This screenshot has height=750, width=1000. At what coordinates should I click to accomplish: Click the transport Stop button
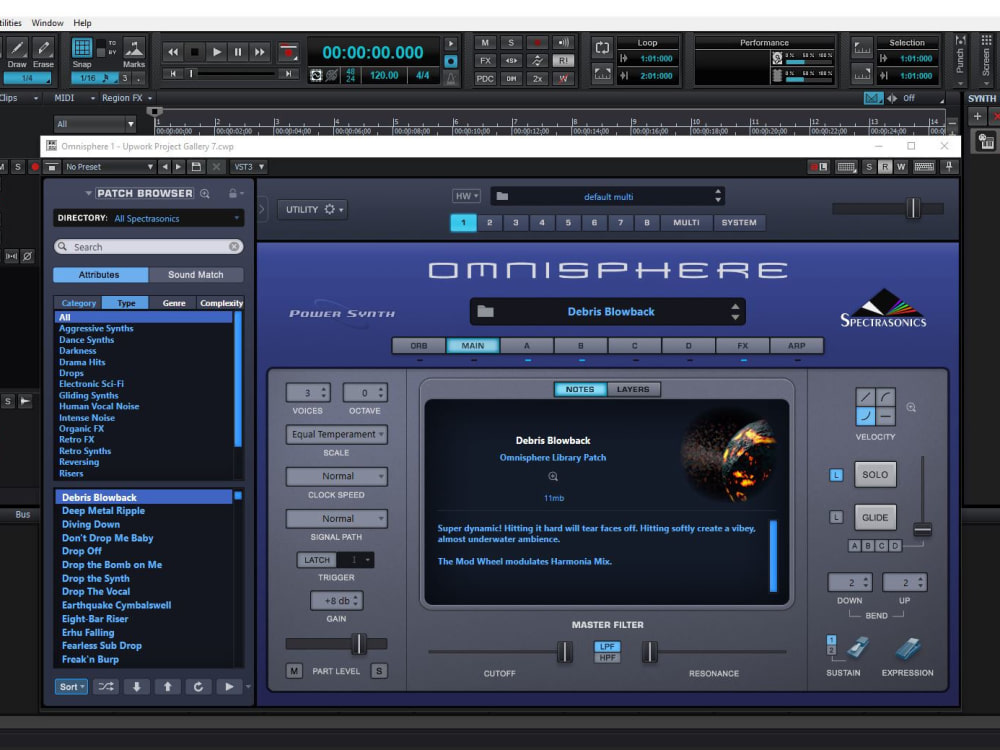[195, 52]
